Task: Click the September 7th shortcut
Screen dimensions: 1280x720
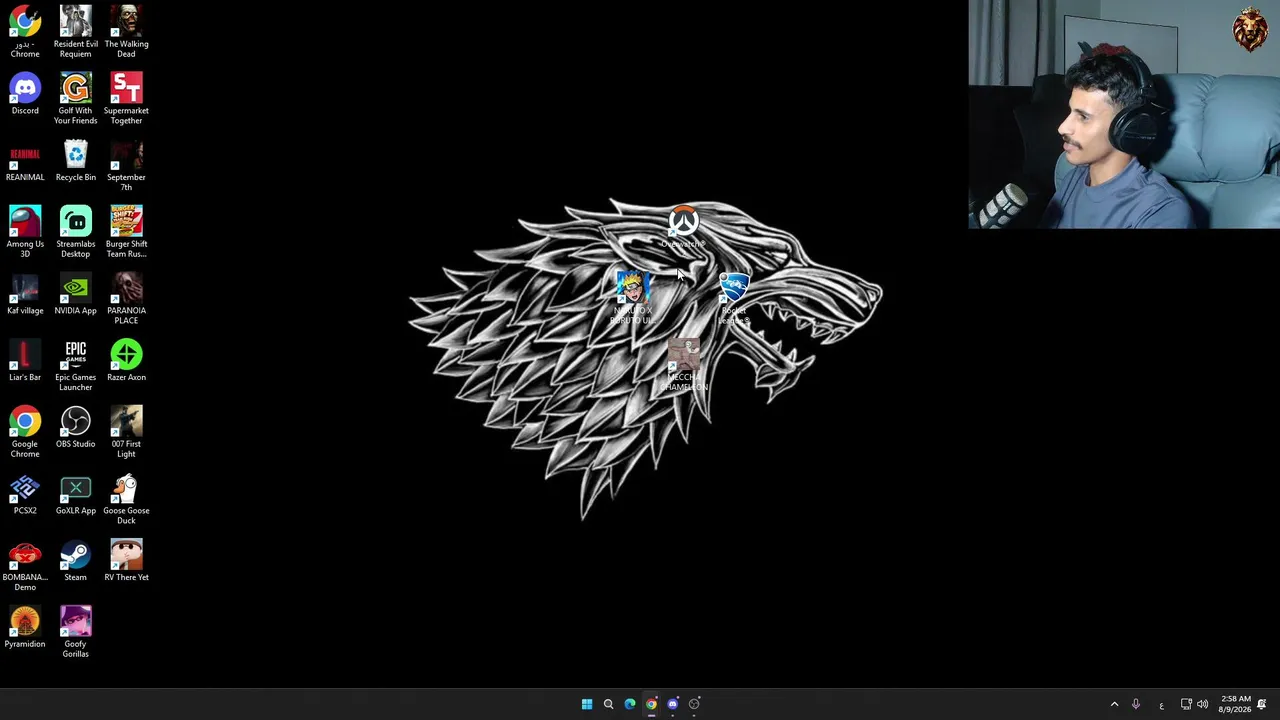Action: click(126, 165)
